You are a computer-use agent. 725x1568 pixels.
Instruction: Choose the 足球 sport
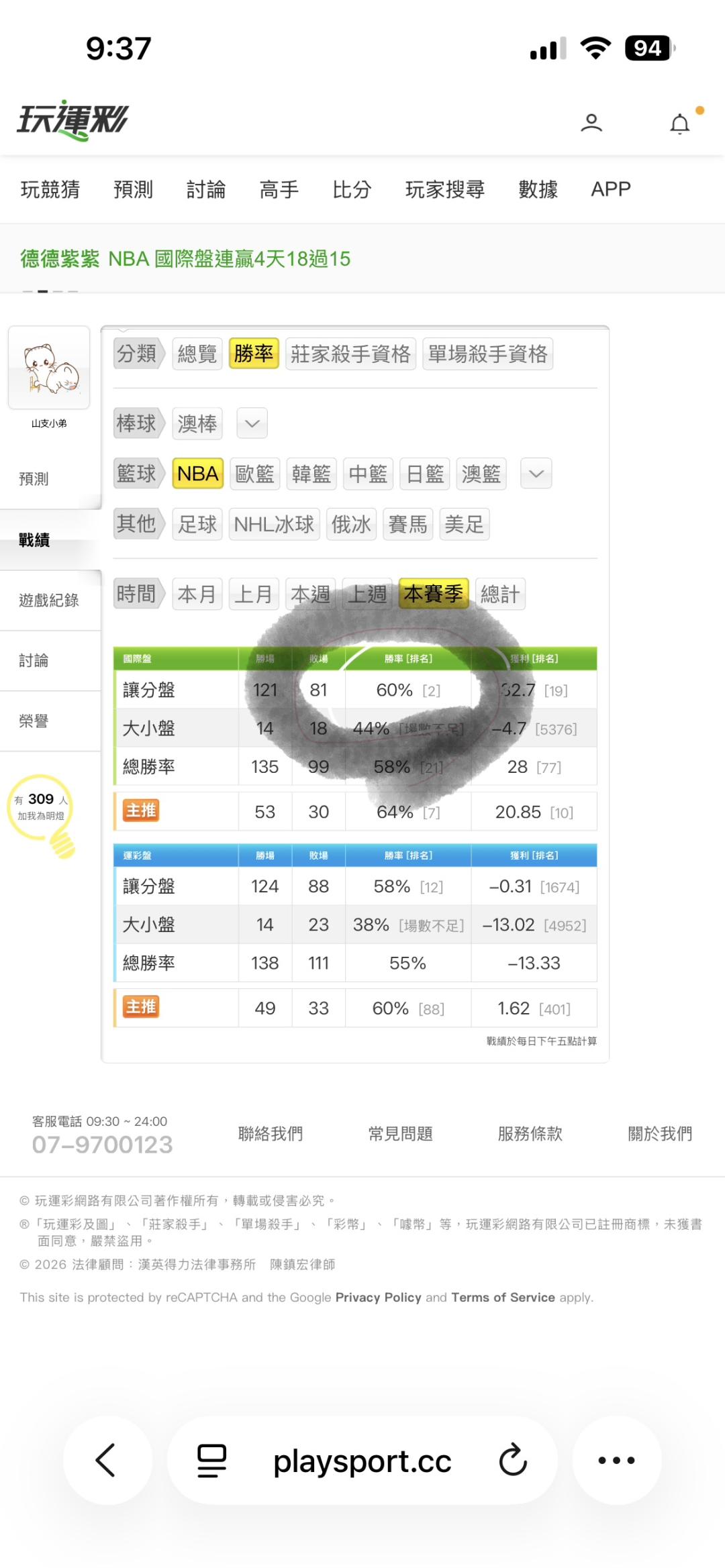click(x=197, y=524)
